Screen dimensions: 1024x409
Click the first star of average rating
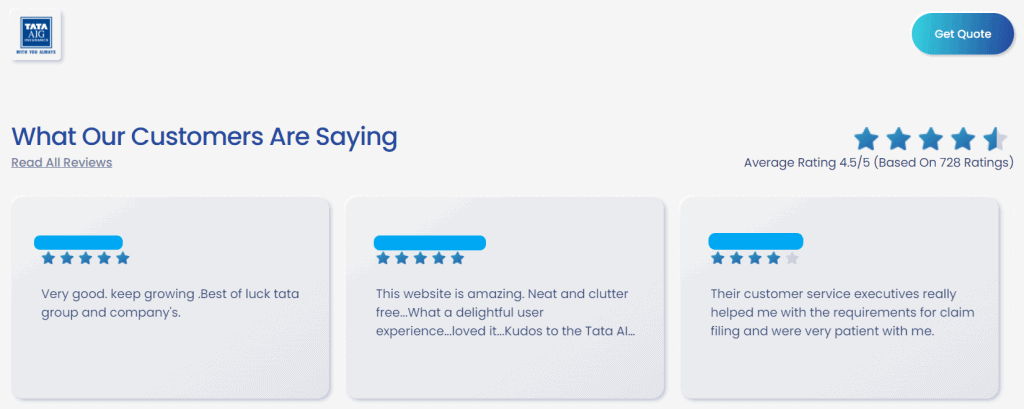866,139
